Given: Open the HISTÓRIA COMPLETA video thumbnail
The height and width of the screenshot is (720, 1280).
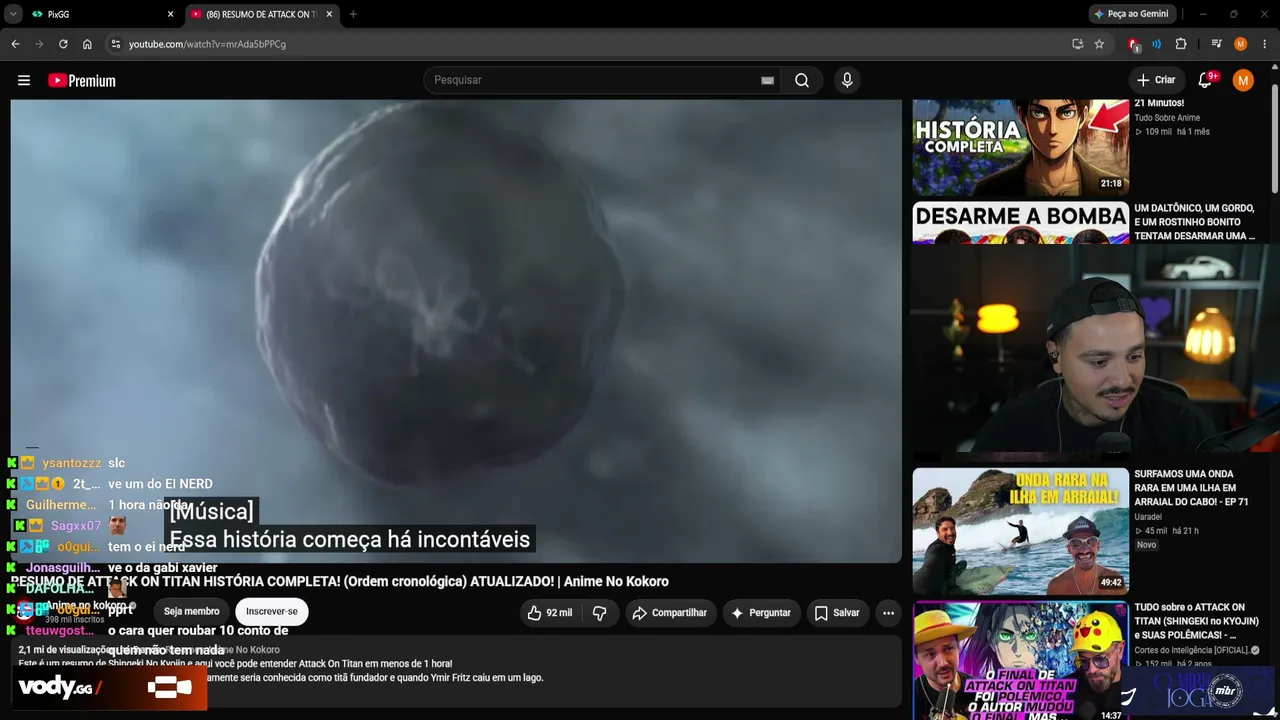Looking at the screenshot, I should click(1020, 146).
